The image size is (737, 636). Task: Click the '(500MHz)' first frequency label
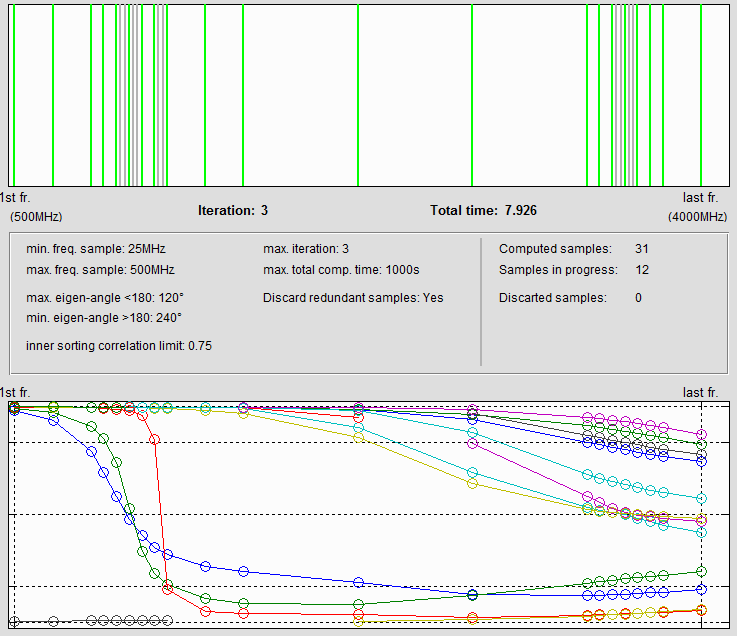tap(36, 217)
